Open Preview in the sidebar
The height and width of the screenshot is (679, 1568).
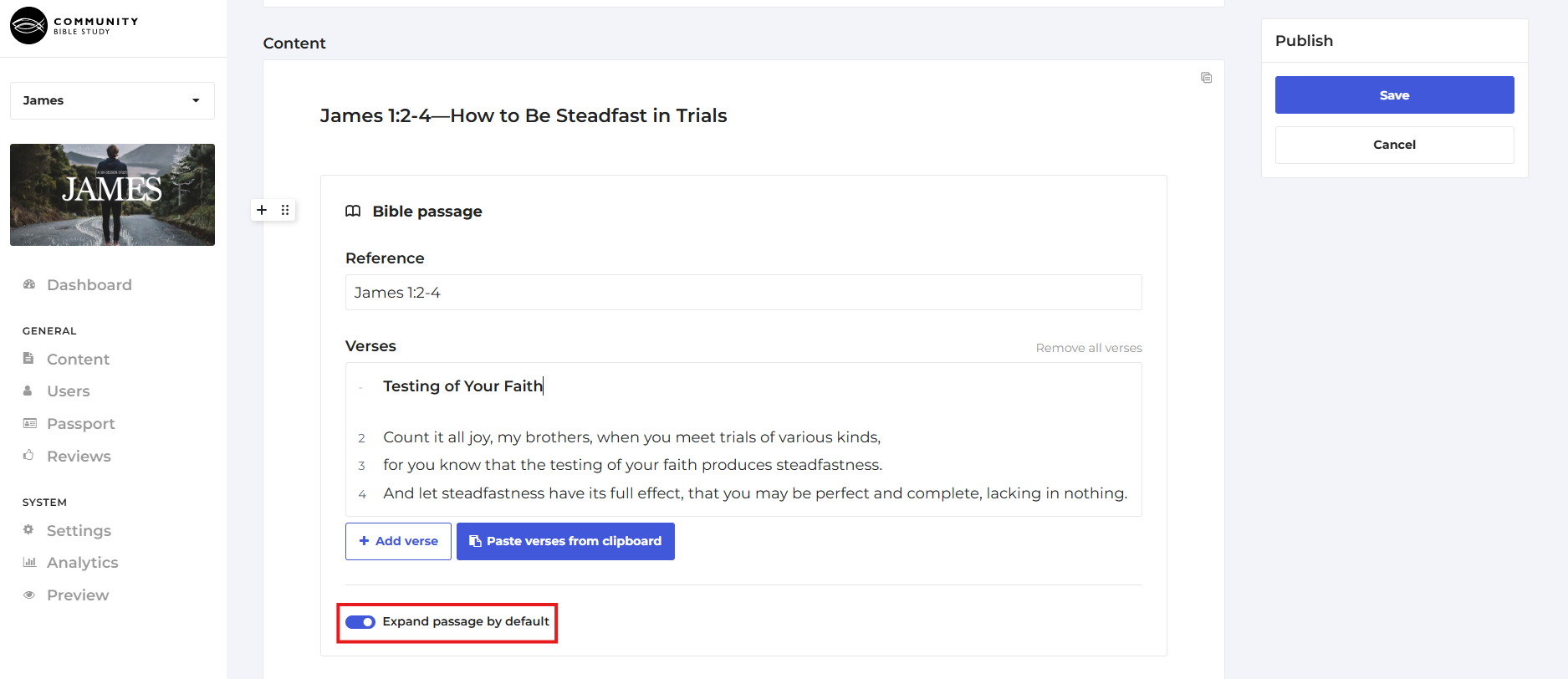(x=77, y=595)
